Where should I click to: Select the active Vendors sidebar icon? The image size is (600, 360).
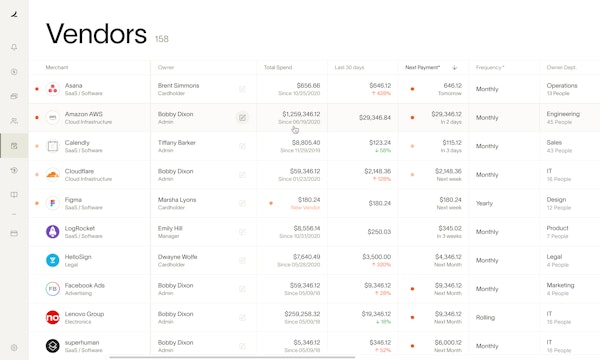(14, 146)
